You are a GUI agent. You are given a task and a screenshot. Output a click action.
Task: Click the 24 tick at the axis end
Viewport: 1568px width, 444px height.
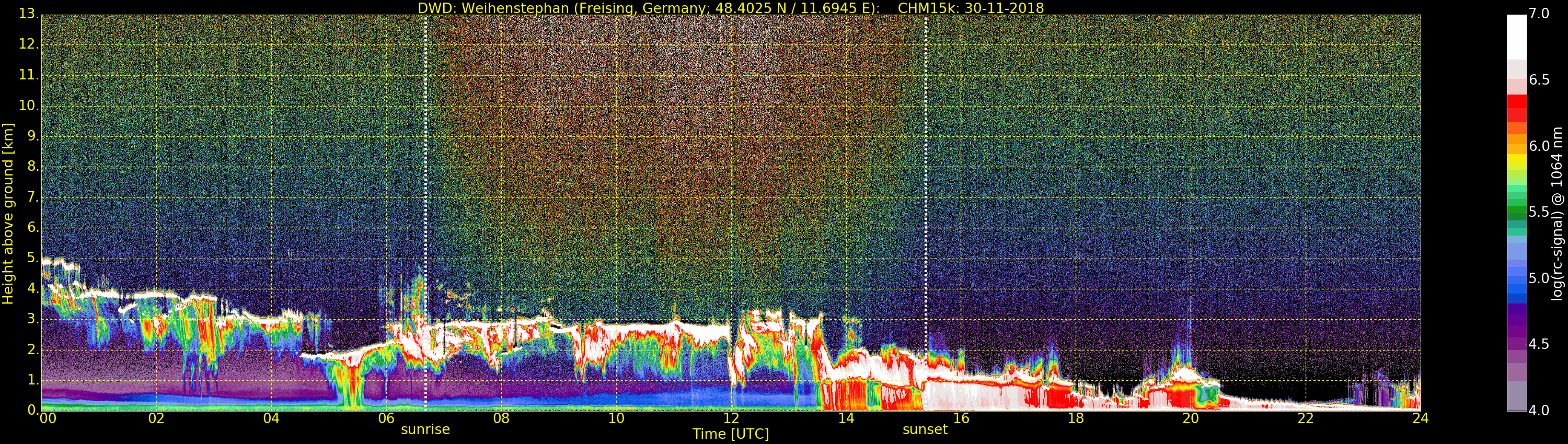point(1420,418)
